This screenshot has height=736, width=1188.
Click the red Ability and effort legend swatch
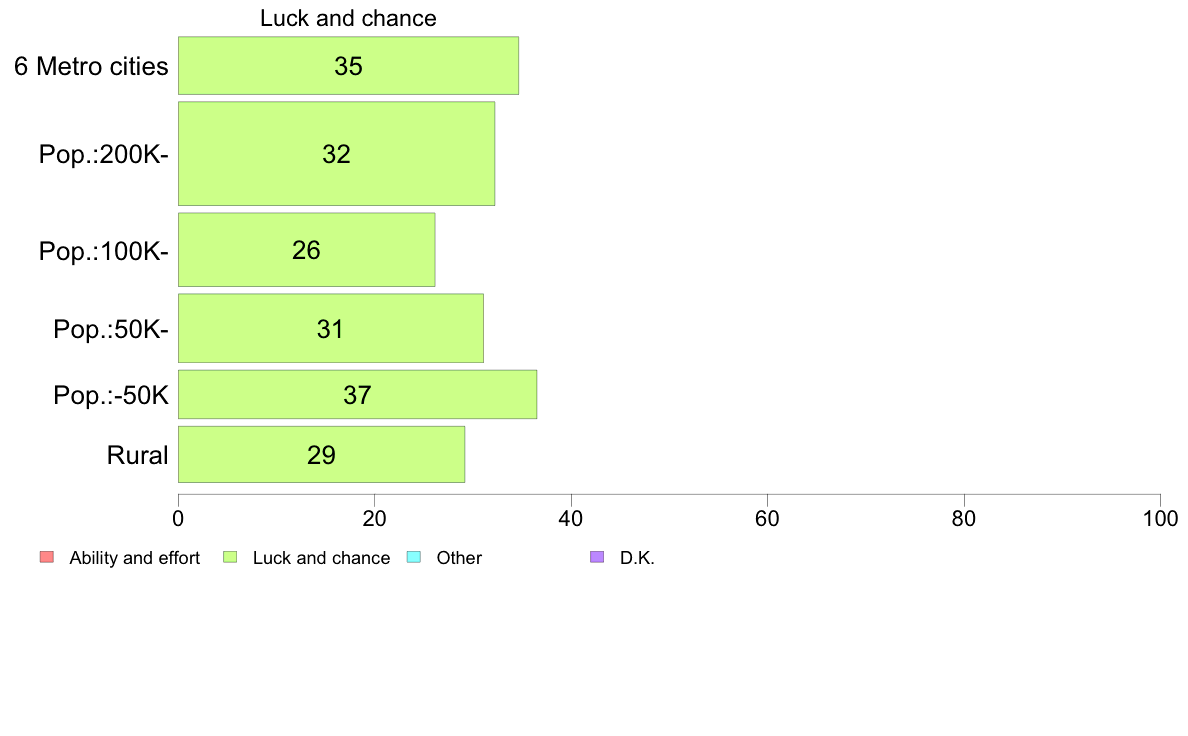point(46,557)
